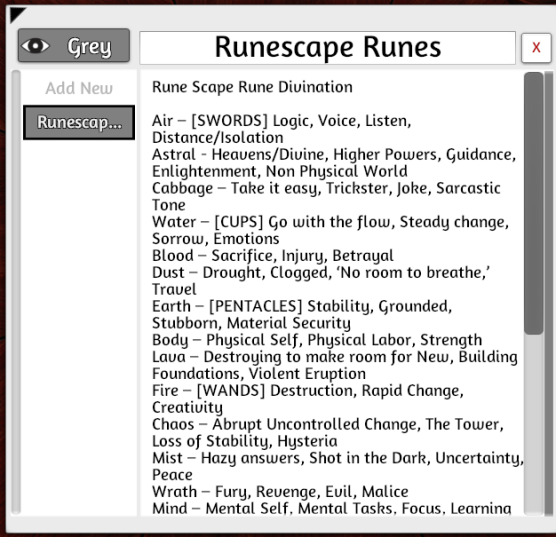Click the heading 'Rune Scape Rune Divination'
The image size is (556, 537).
point(252,87)
